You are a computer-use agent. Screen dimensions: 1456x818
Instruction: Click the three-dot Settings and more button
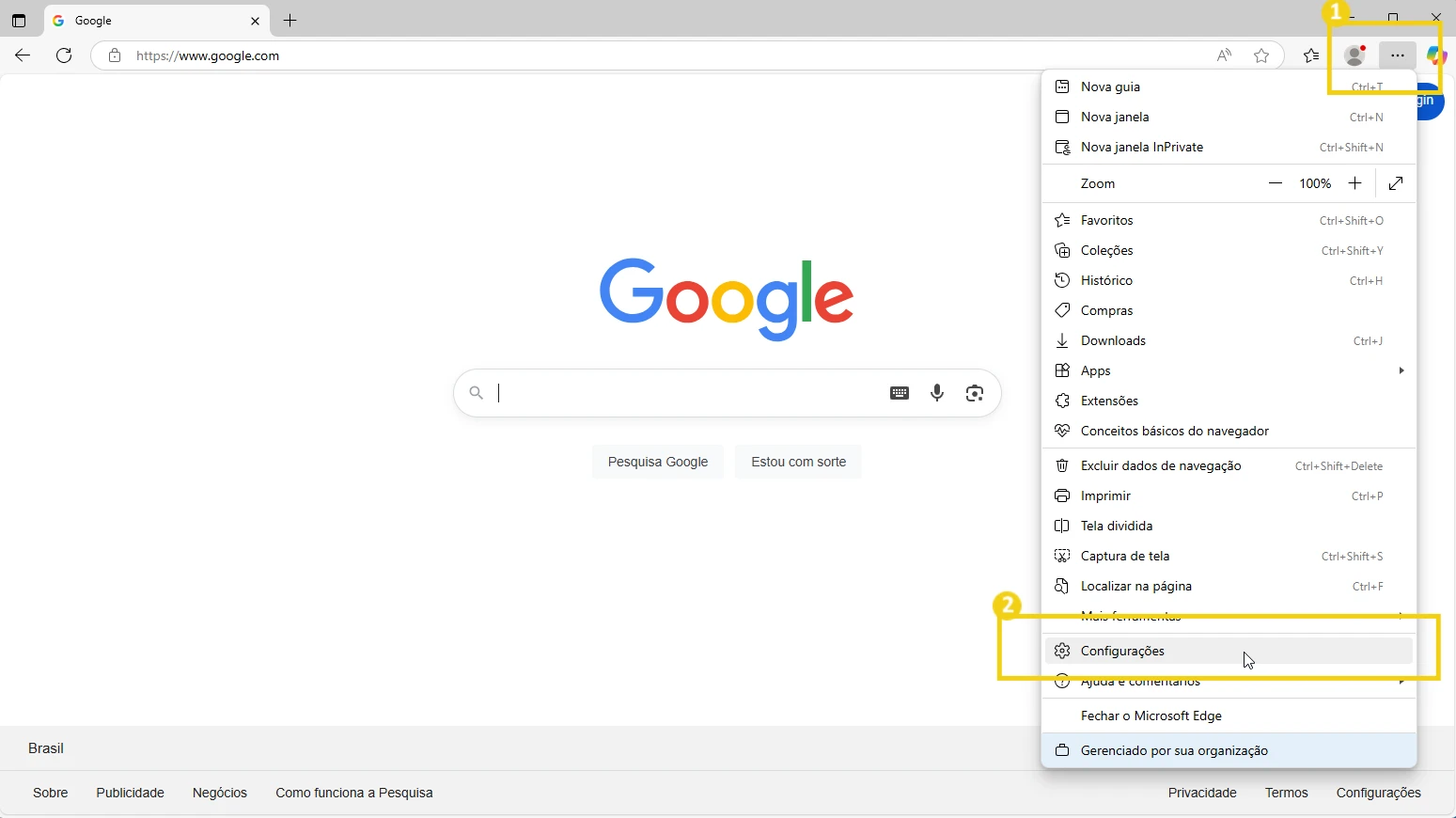pyautogui.click(x=1398, y=55)
